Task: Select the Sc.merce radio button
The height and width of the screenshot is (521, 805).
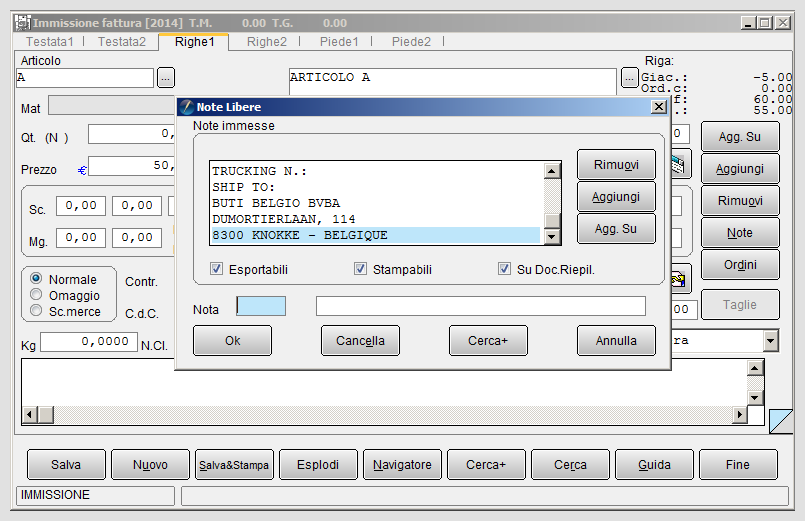Action: click(x=36, y=311)
